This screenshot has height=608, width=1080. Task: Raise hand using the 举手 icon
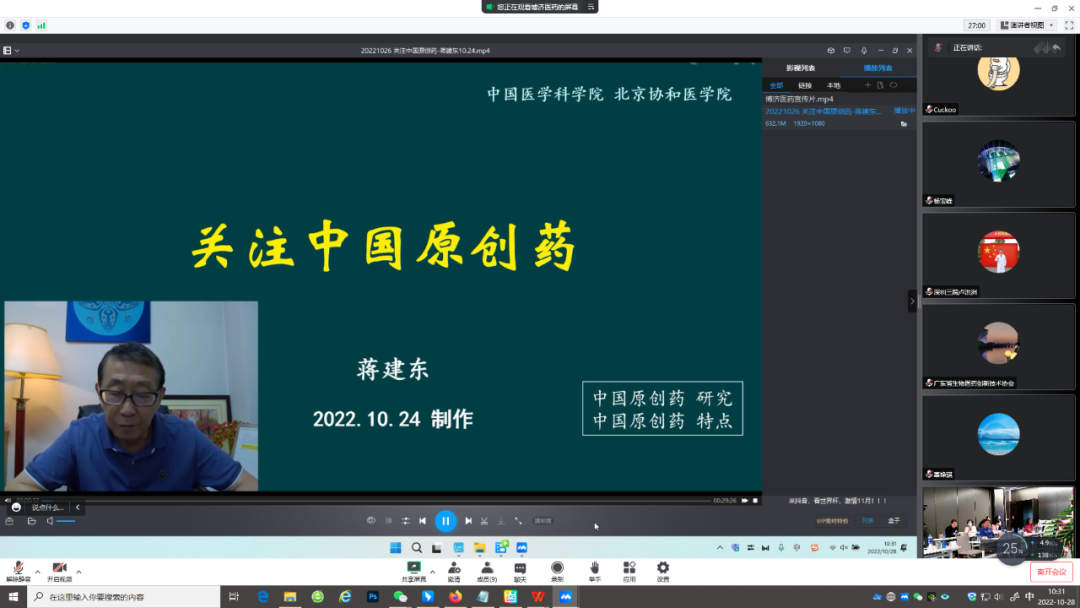tap(595, 568)
